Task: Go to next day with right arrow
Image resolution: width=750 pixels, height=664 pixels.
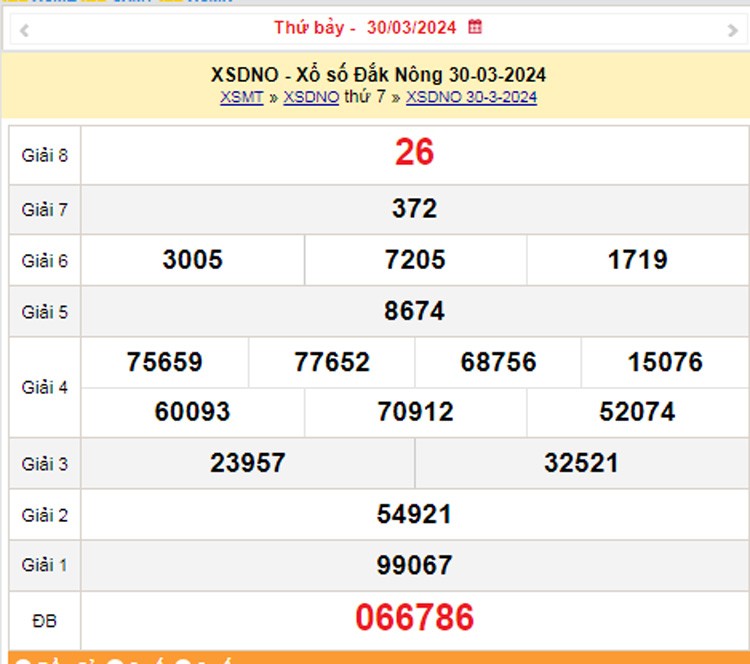Action: [732, 31]
